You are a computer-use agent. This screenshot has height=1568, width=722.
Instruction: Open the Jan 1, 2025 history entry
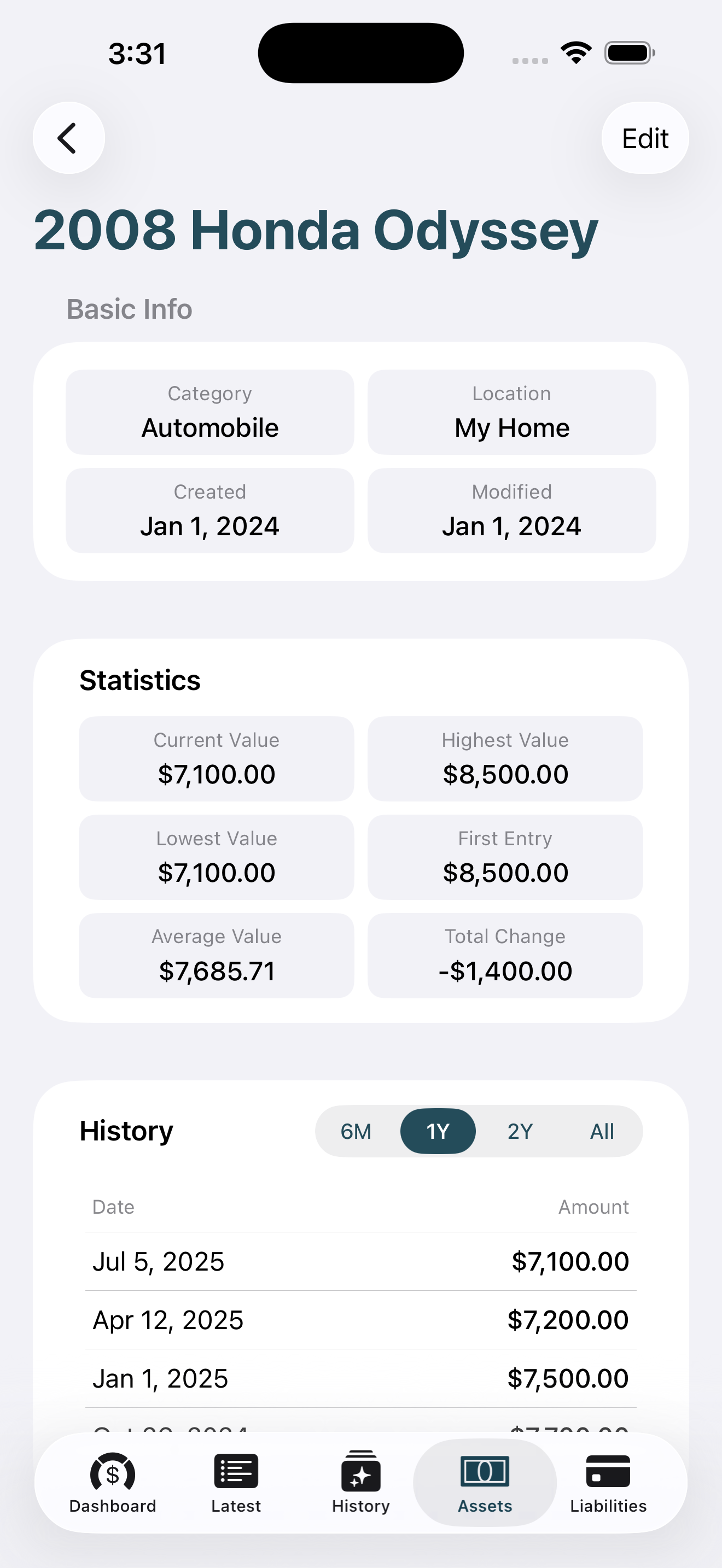click(360, 1378)
